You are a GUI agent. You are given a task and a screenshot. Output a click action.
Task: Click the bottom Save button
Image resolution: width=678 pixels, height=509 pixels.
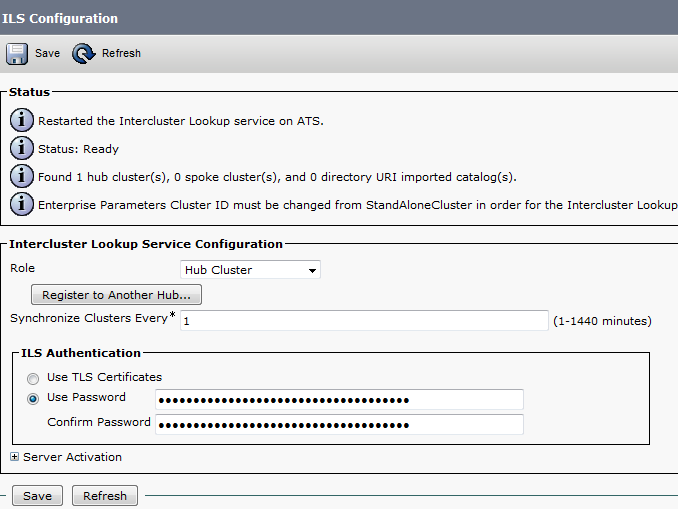37,496
